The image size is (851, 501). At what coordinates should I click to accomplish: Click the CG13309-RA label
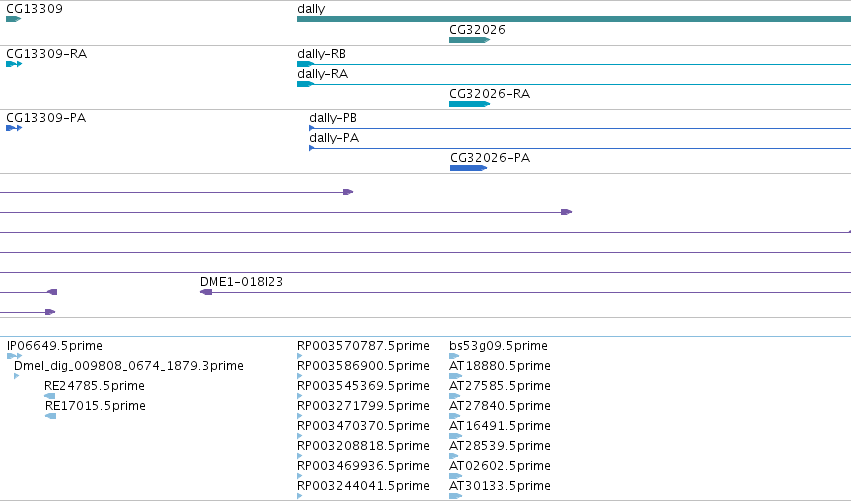[x=47, y=54]
